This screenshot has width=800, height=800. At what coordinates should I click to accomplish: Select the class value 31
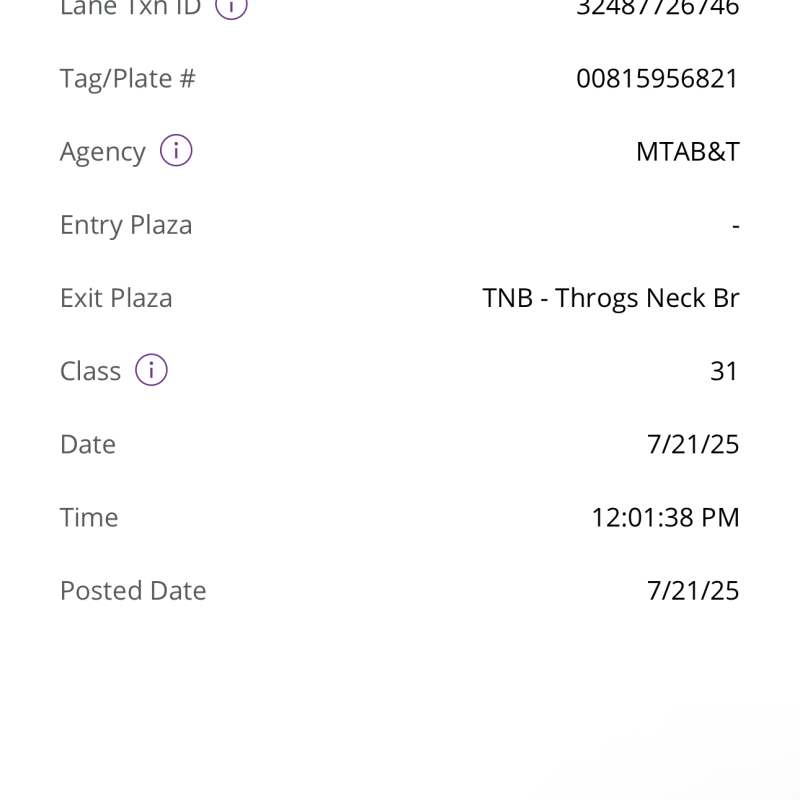pyautogui.click(x=724, y=371)
